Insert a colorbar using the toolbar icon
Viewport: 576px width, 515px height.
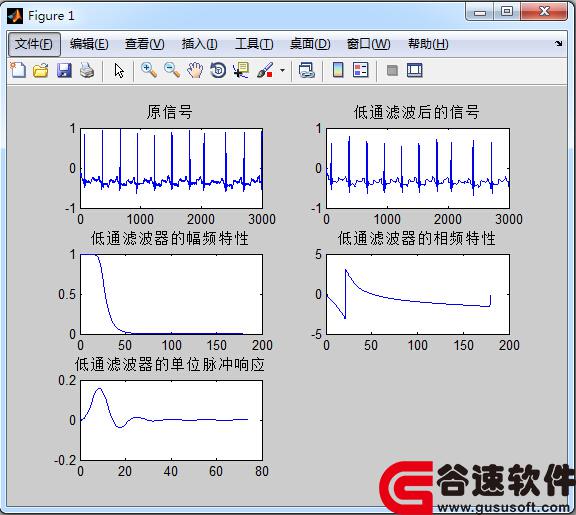338,70
